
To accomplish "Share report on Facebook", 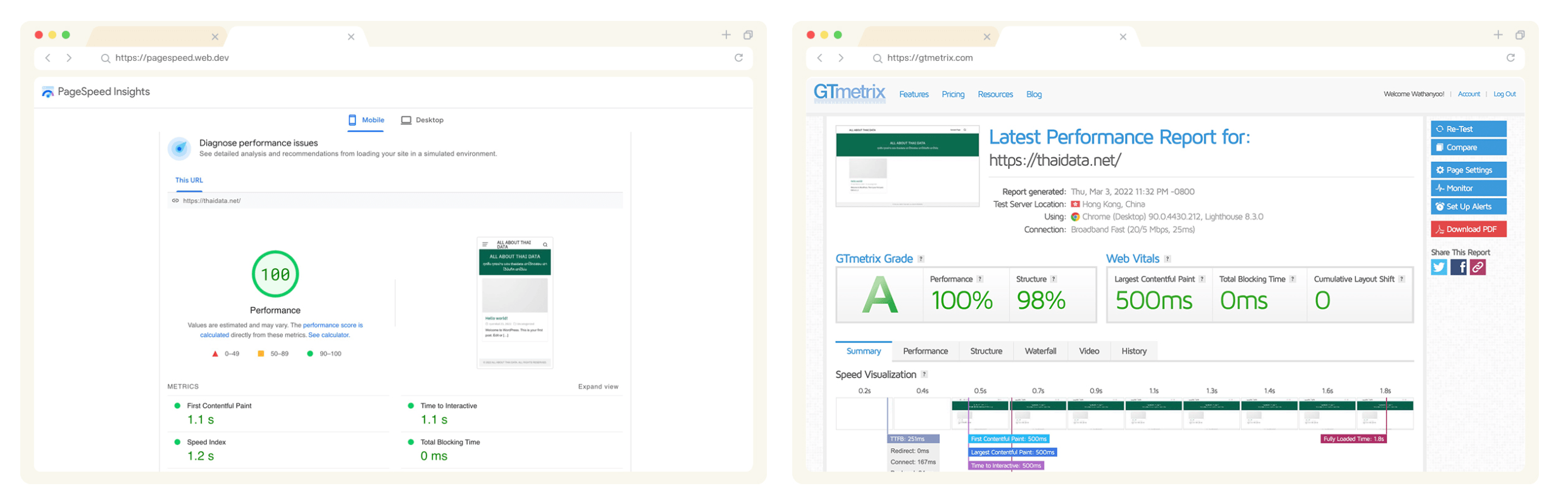I will pyautogui.click(x=1459, y=267).
